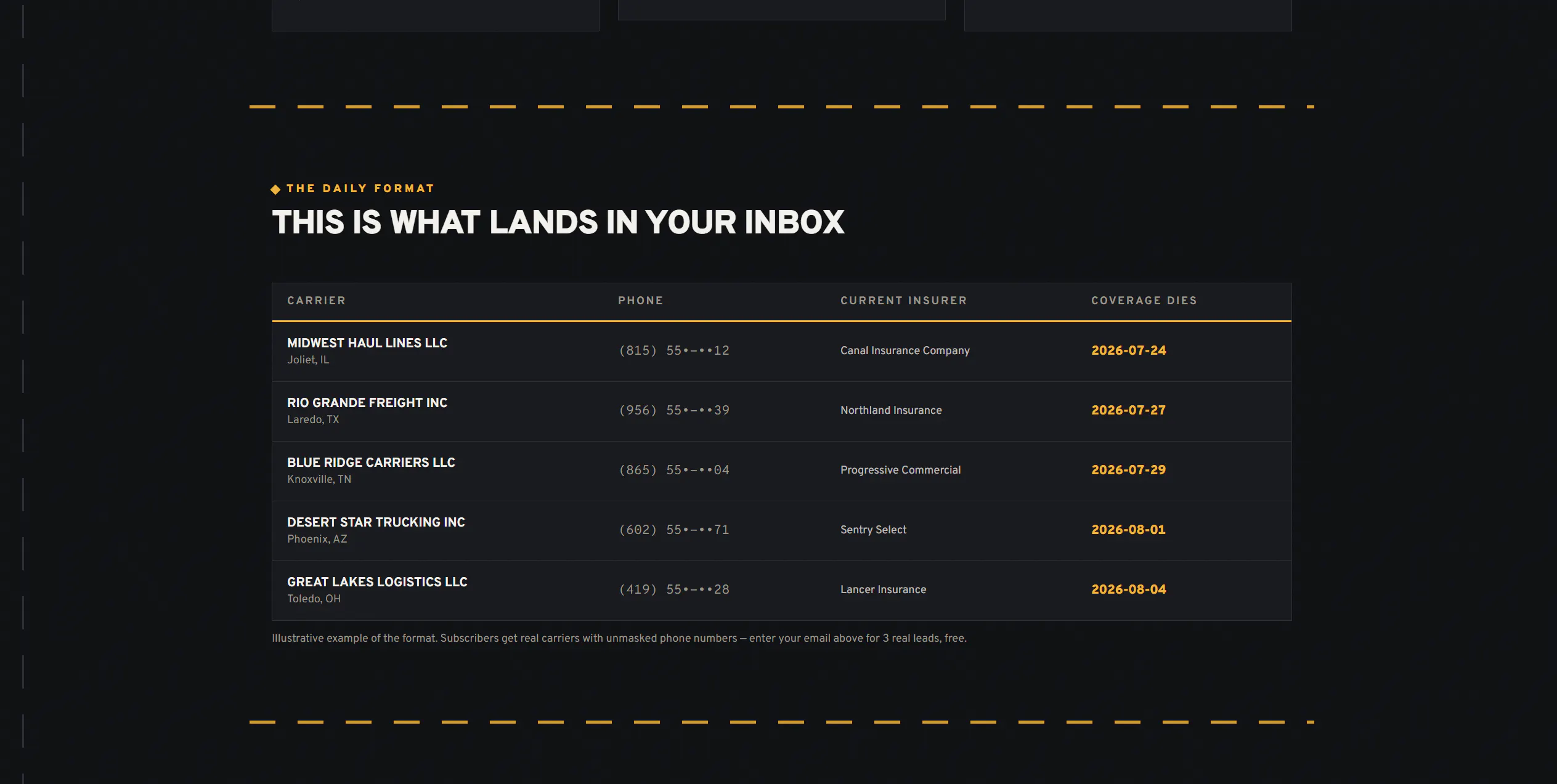This screenshot has height=784, width=1557.
Task: Click phone number (602) 55•-••71
Action: point(674,530)
